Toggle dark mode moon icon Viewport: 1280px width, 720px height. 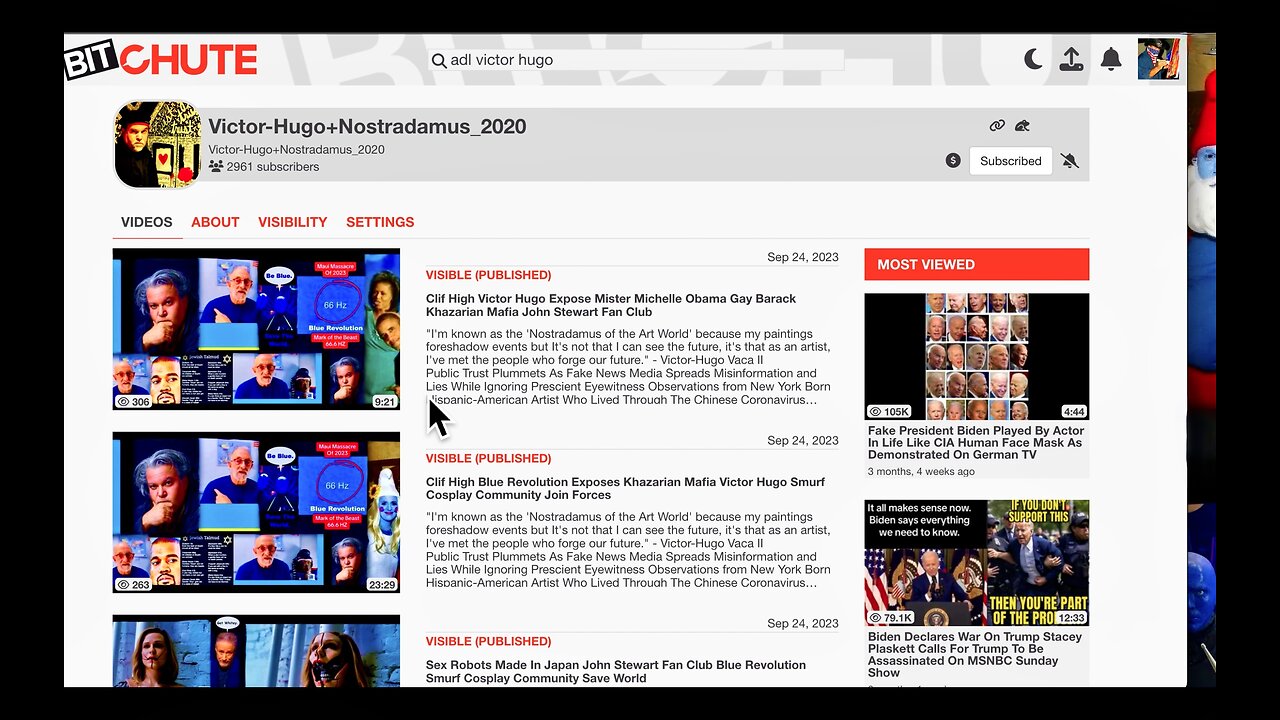point(1033,59)
